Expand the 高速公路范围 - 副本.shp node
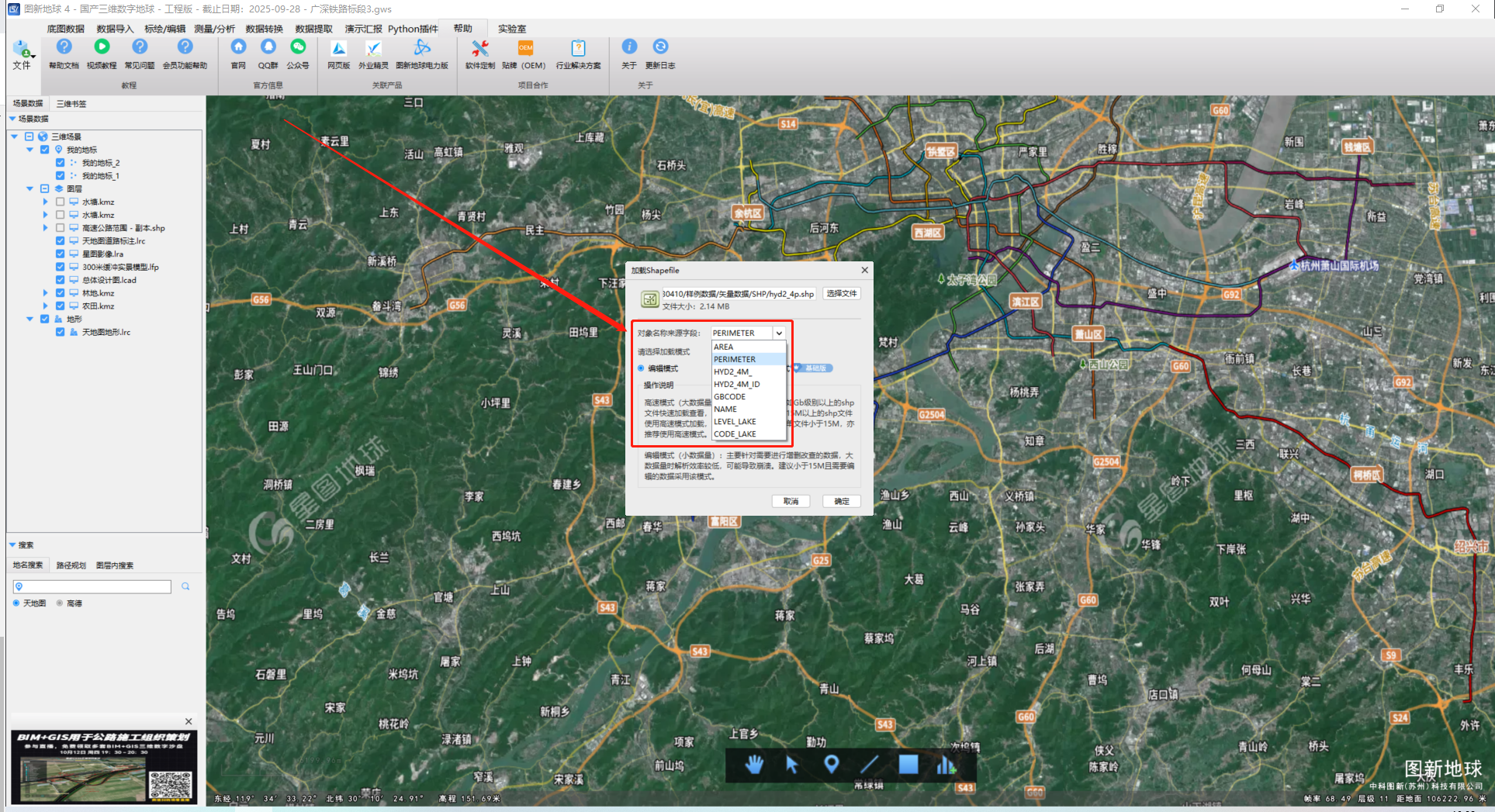This screenshot has height=812, width=1495. pyautogui.click(x=45, y=228)
